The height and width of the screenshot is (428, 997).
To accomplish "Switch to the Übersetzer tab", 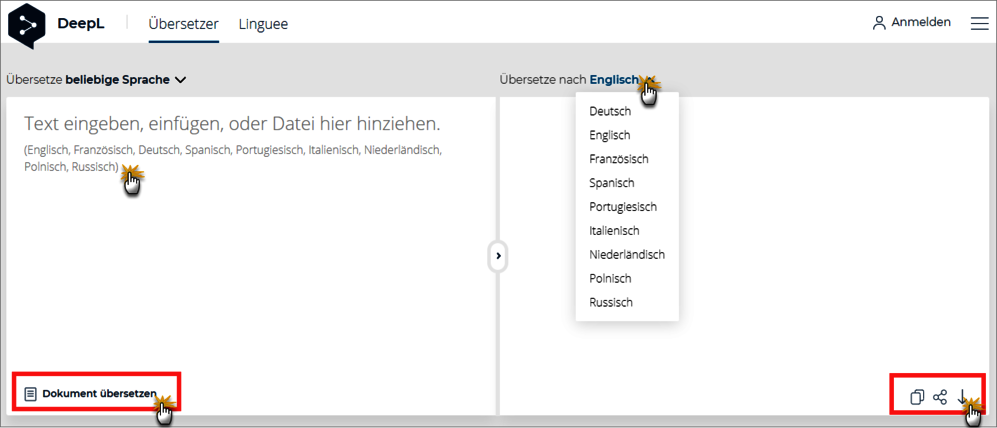I will pyautogui.click(x=184, y=24).
